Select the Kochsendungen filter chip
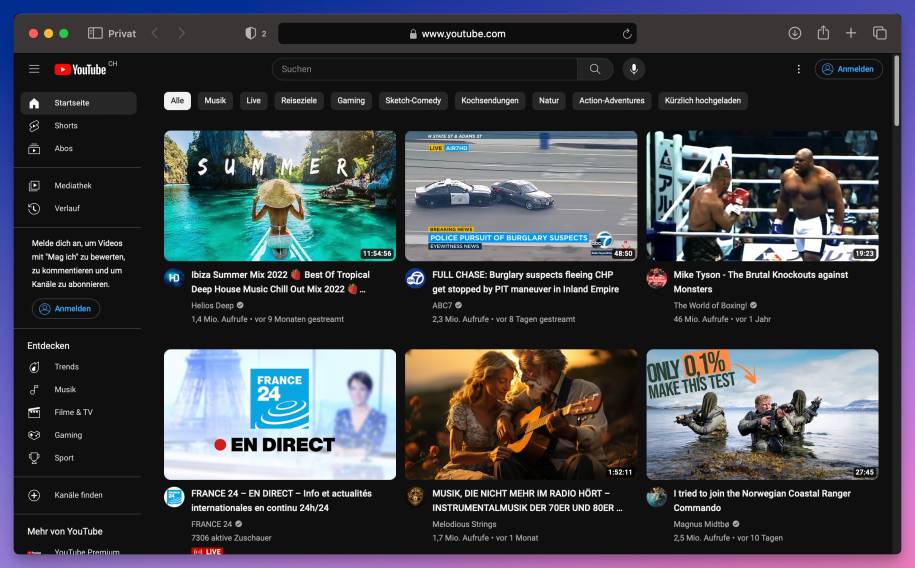 tap(490, 100)
